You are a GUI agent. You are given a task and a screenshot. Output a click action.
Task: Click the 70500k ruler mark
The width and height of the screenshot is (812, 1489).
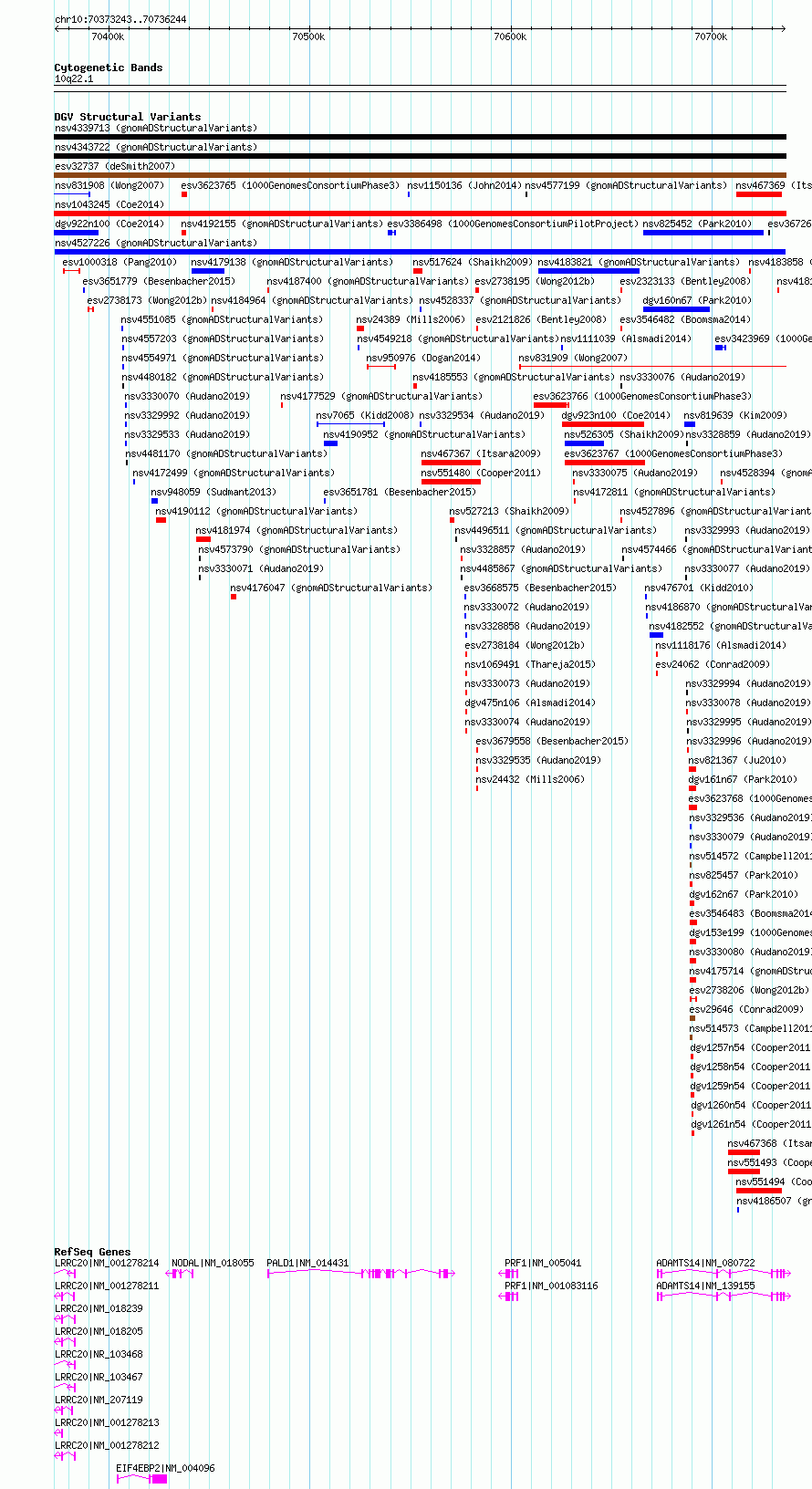pos(308,36)
